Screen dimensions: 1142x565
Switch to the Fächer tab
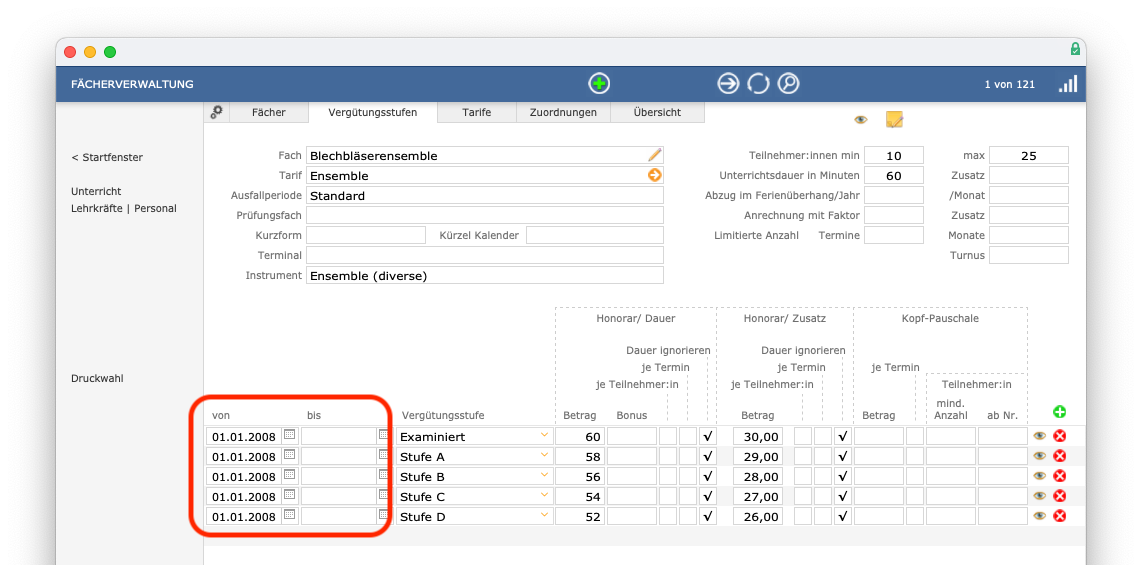click(x=269, y=112)
